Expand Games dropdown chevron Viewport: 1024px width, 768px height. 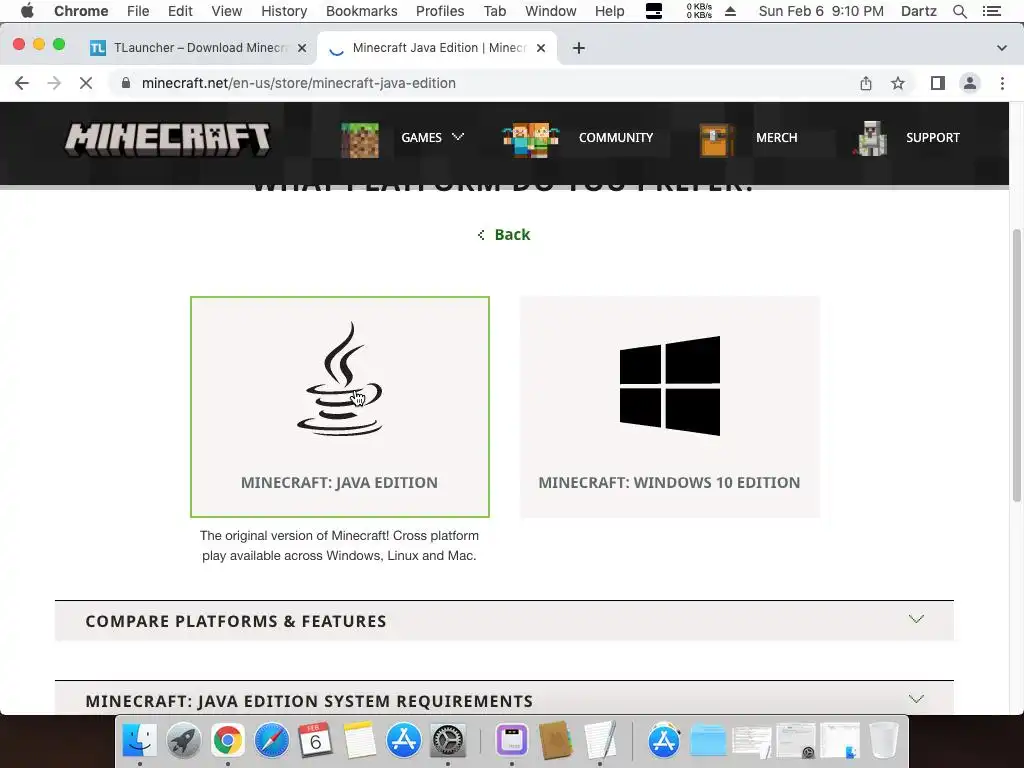[x=458, y=137]
